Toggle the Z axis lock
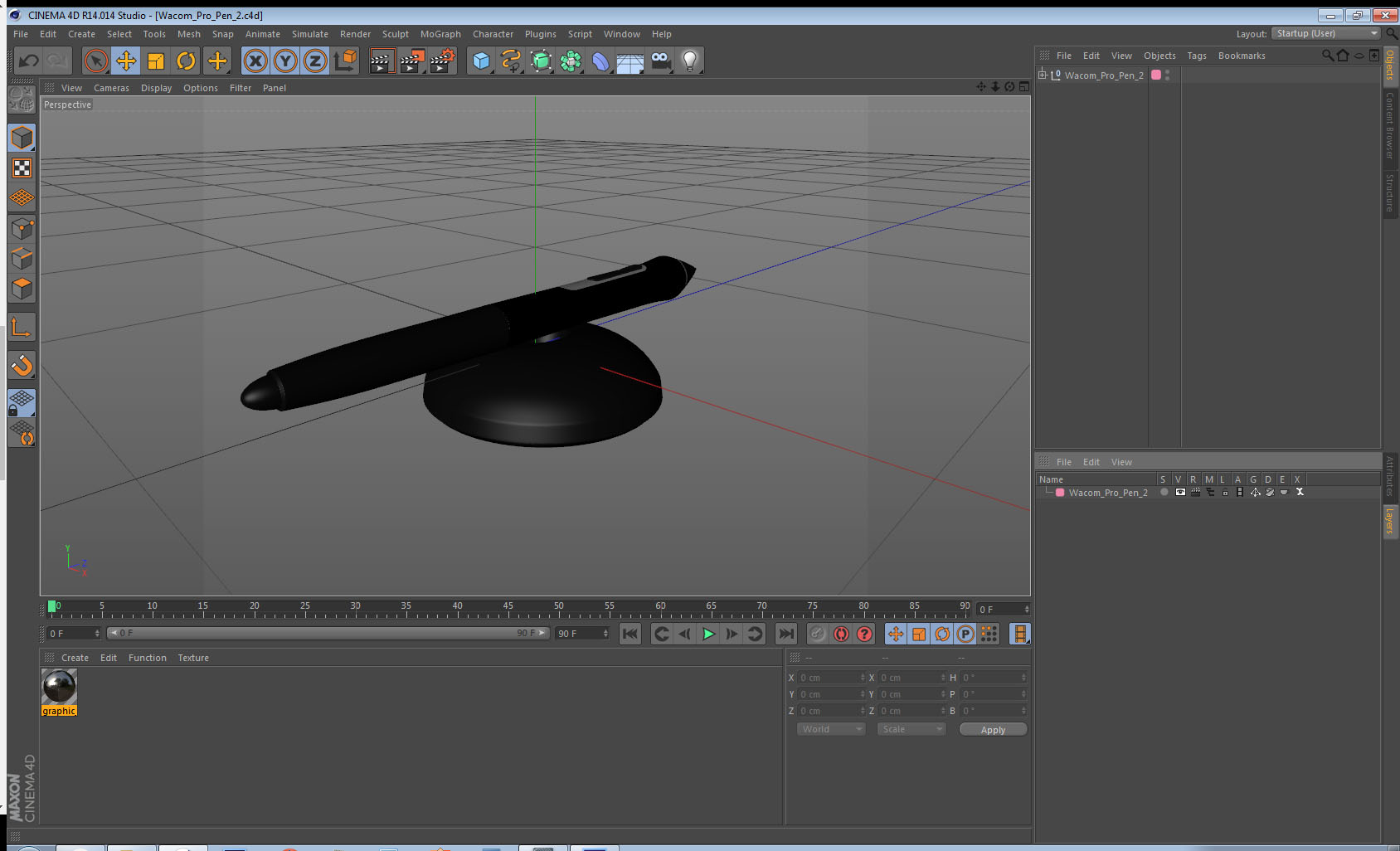 click(315, 61)
